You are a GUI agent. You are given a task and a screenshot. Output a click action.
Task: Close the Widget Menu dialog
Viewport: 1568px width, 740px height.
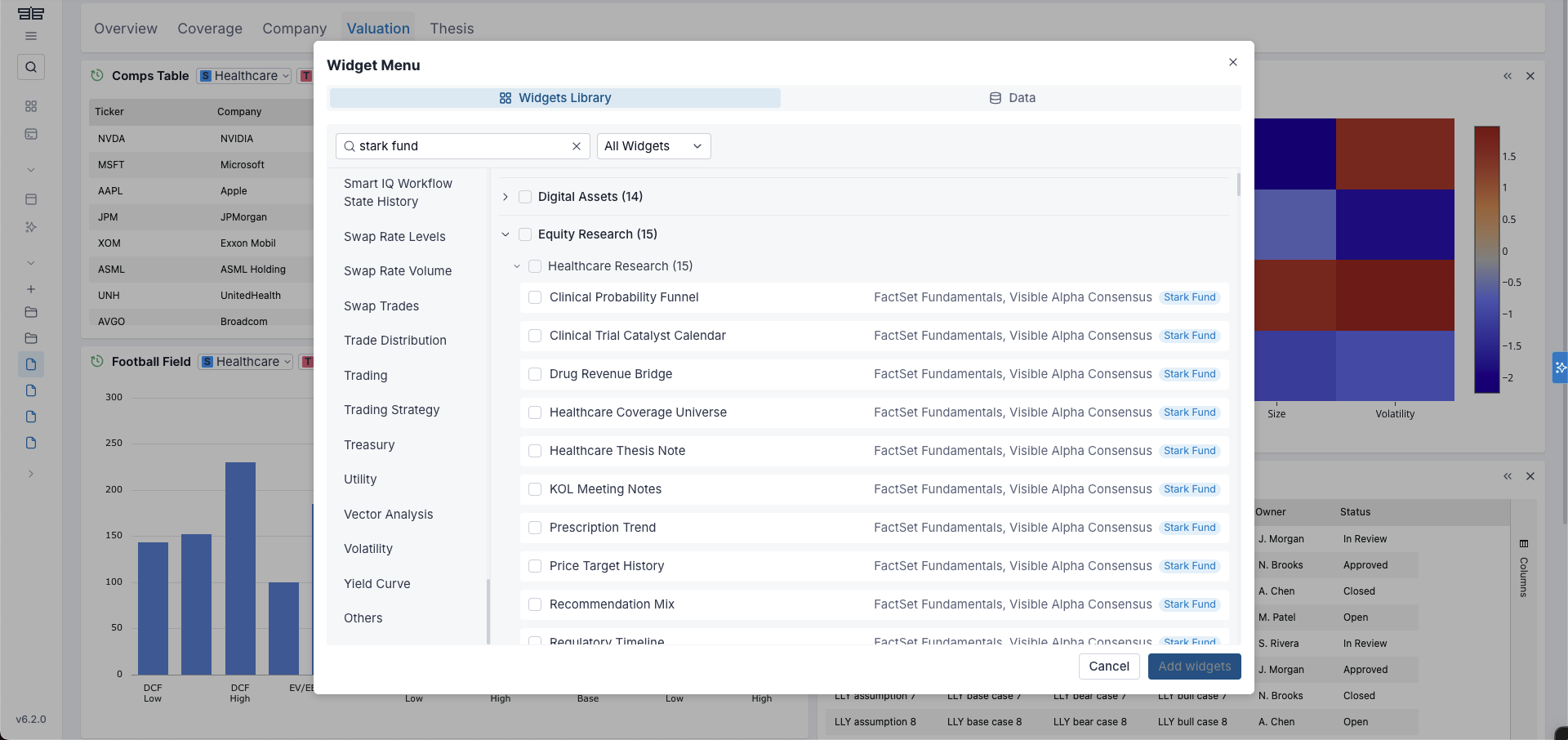[x=1233, y=62]
